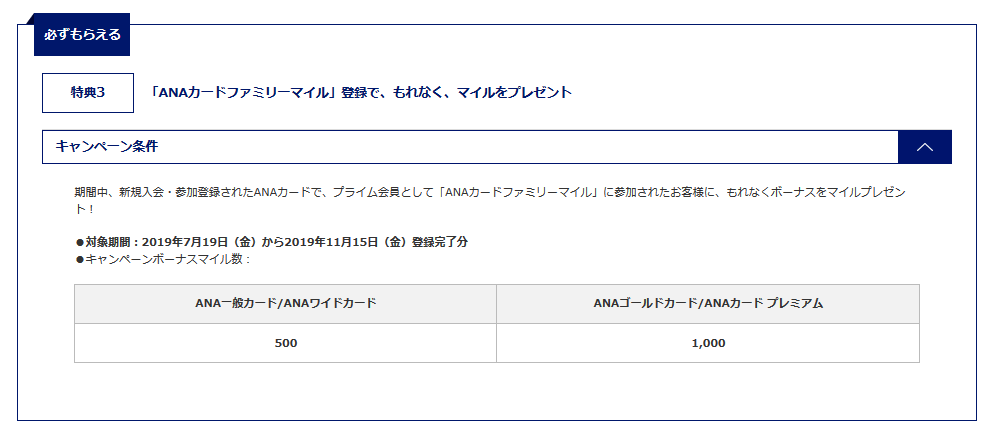
Task: Select the 500 miles table cell
Action: [286, 343]
